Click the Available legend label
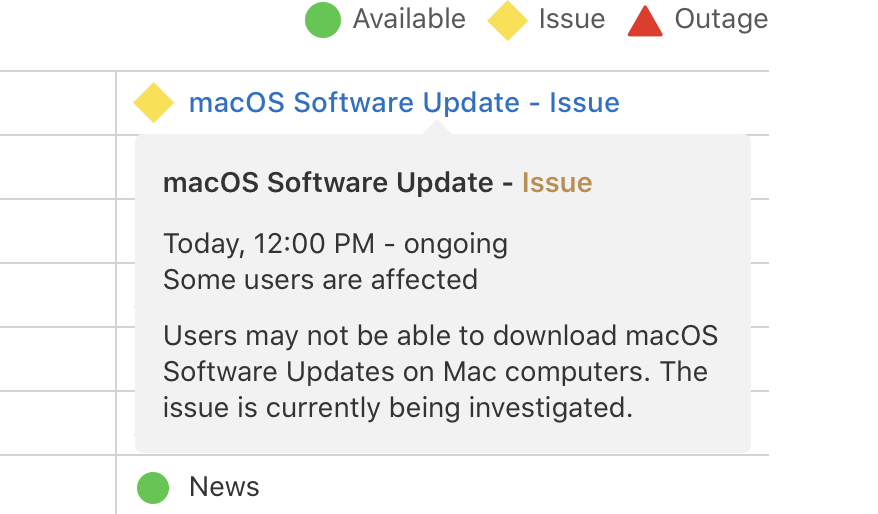Image resolution: width=878 pixels, height=514 pixels. (x=409, y=19)
